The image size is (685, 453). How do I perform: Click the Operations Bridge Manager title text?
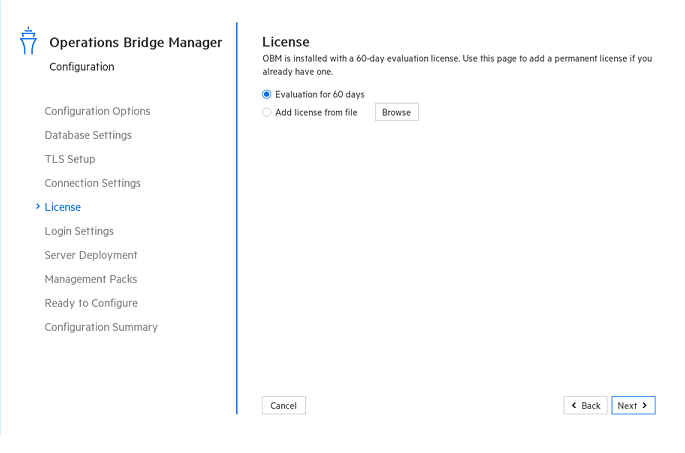click(135, 42)
